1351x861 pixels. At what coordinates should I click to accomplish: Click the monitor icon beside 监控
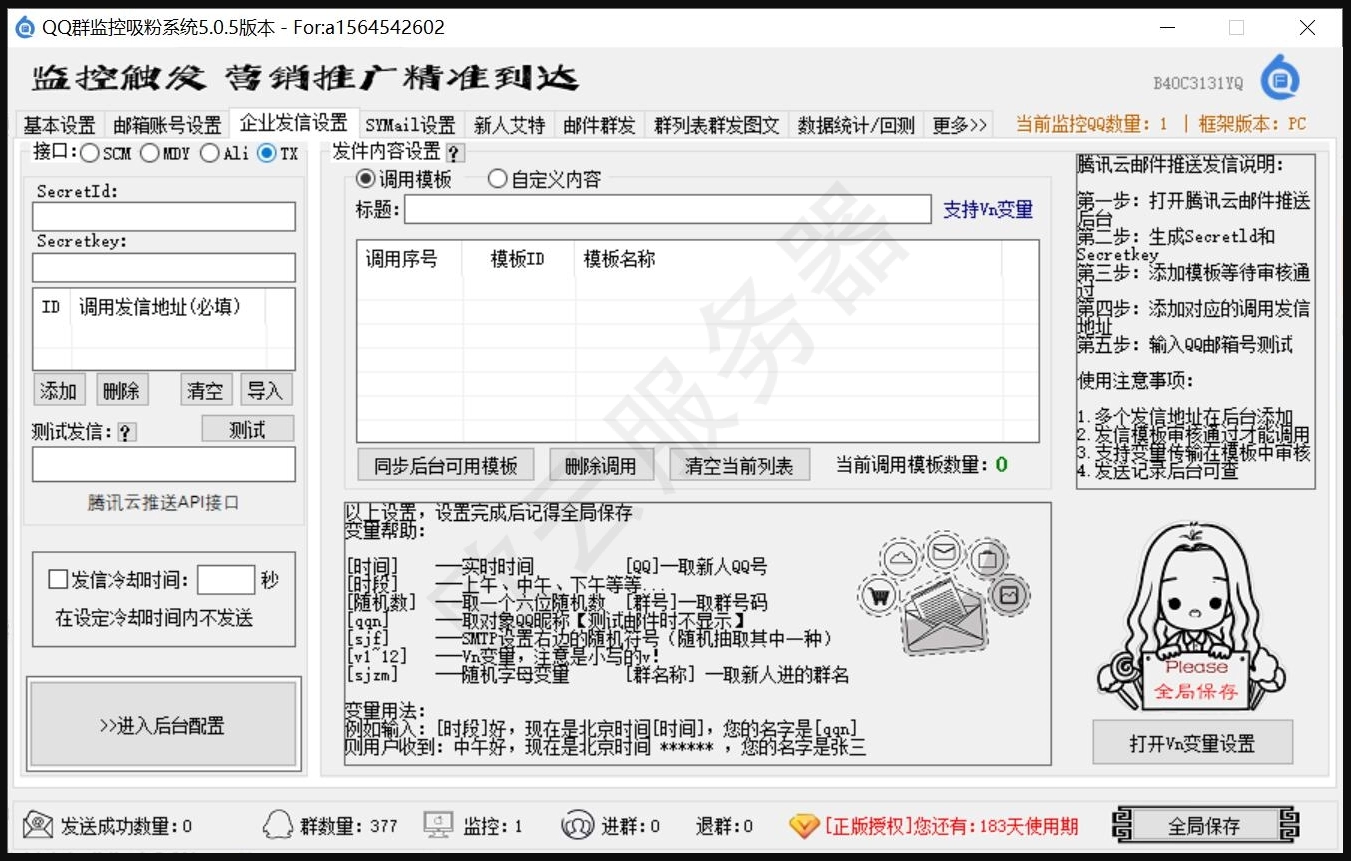click(x=438, y=825)
